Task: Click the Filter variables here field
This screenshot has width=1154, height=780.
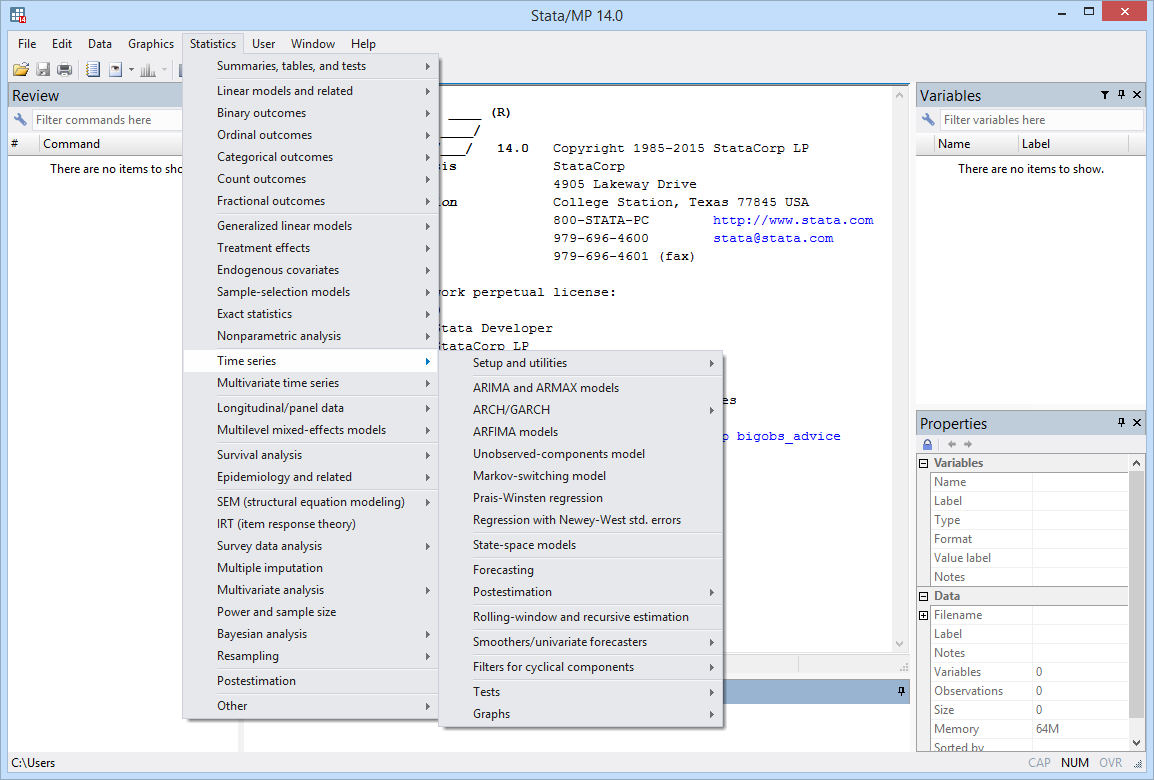Action: (x=1040, y=120)
